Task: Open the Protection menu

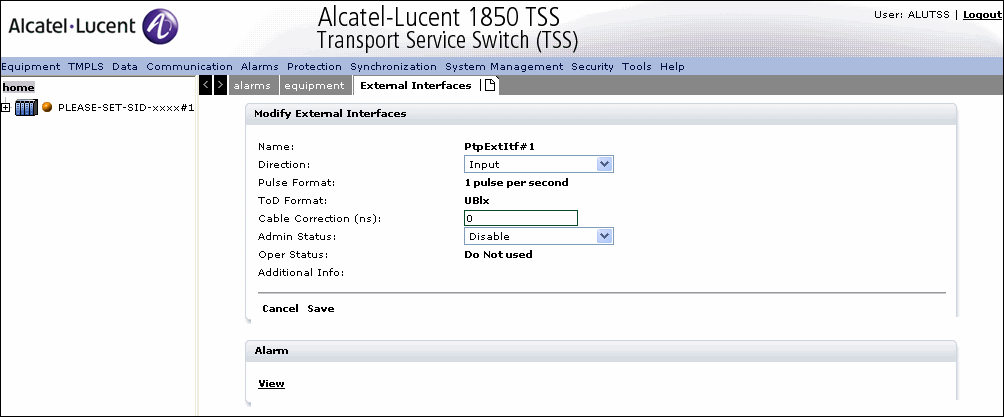Action: click(x=314, y=67)
